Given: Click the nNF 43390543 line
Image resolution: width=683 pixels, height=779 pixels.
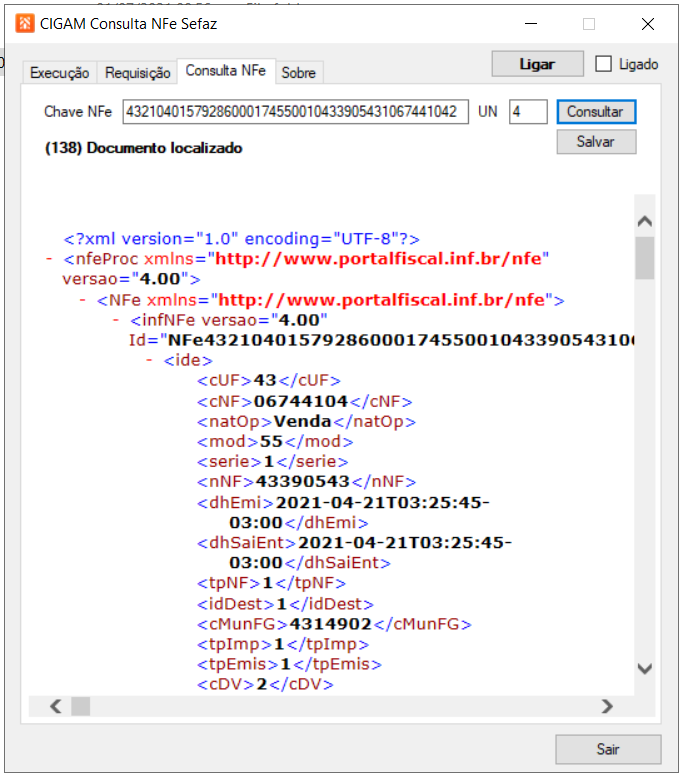Looking at the screenshot, I should point(306,481).
